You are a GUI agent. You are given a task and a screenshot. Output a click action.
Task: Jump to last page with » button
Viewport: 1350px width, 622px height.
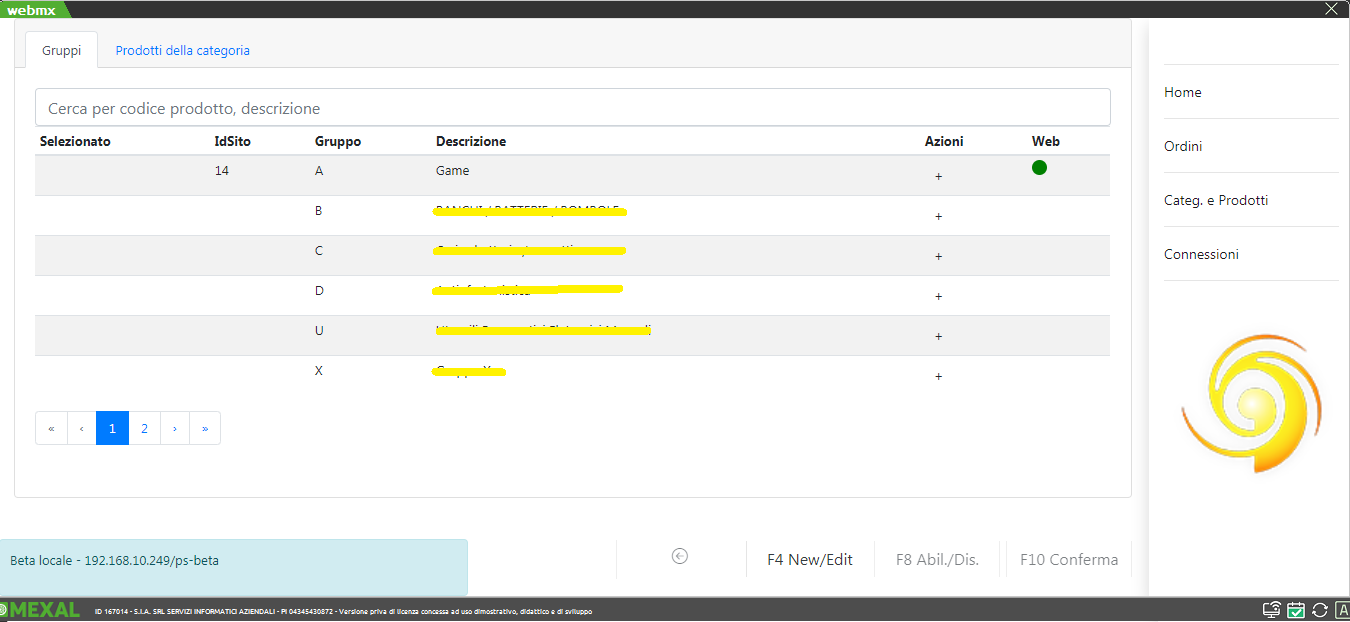(205, 428)
